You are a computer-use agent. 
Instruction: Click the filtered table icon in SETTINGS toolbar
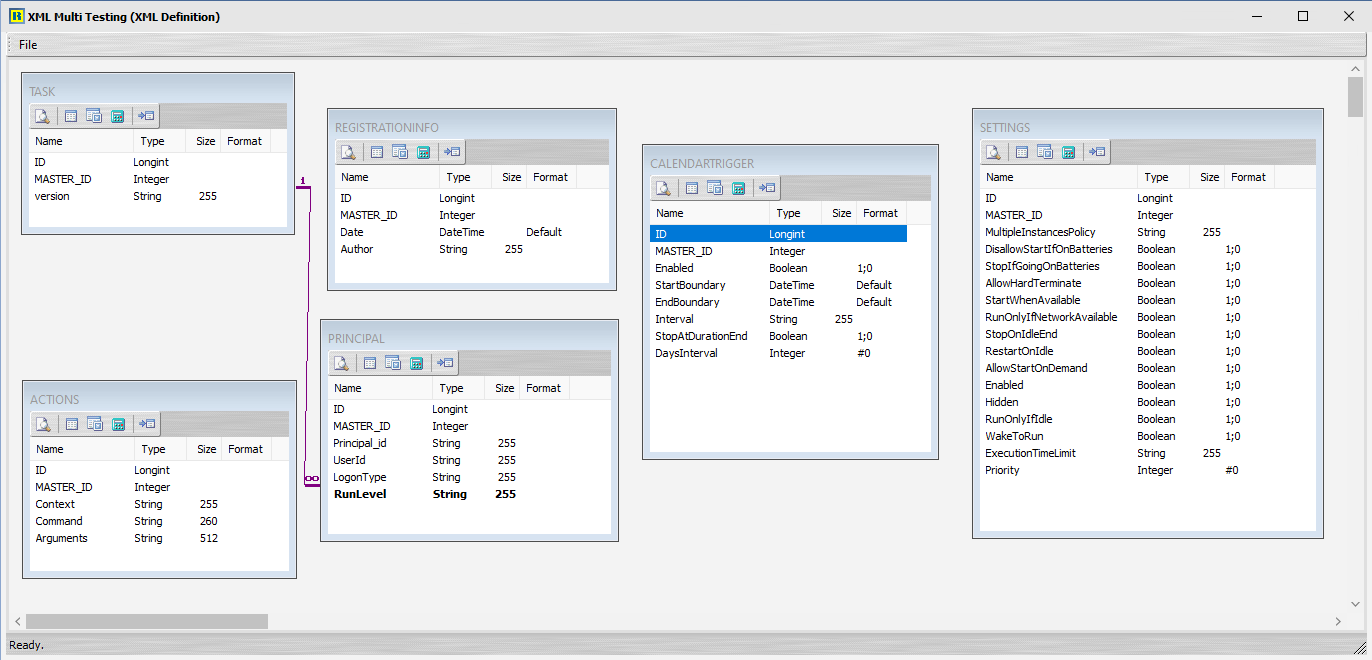(x=1045, y=152)
